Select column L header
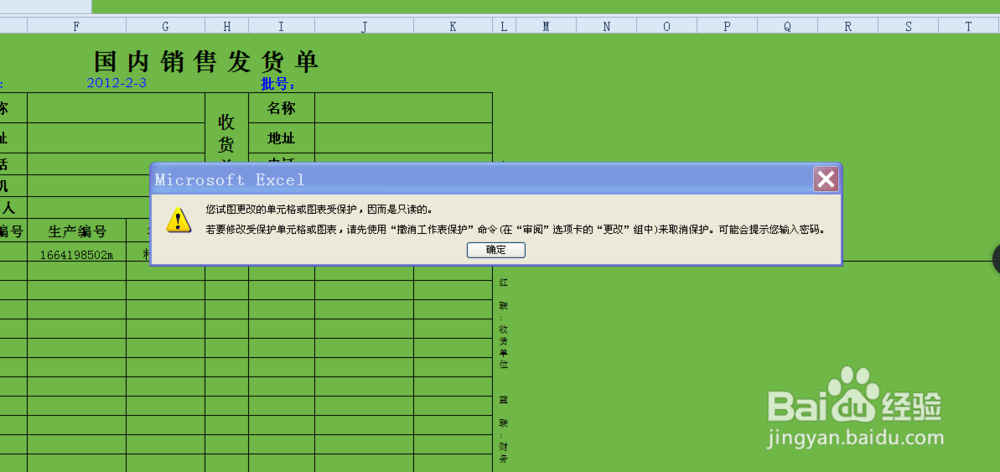This screenshot has height=472, width=1000. 504,26
